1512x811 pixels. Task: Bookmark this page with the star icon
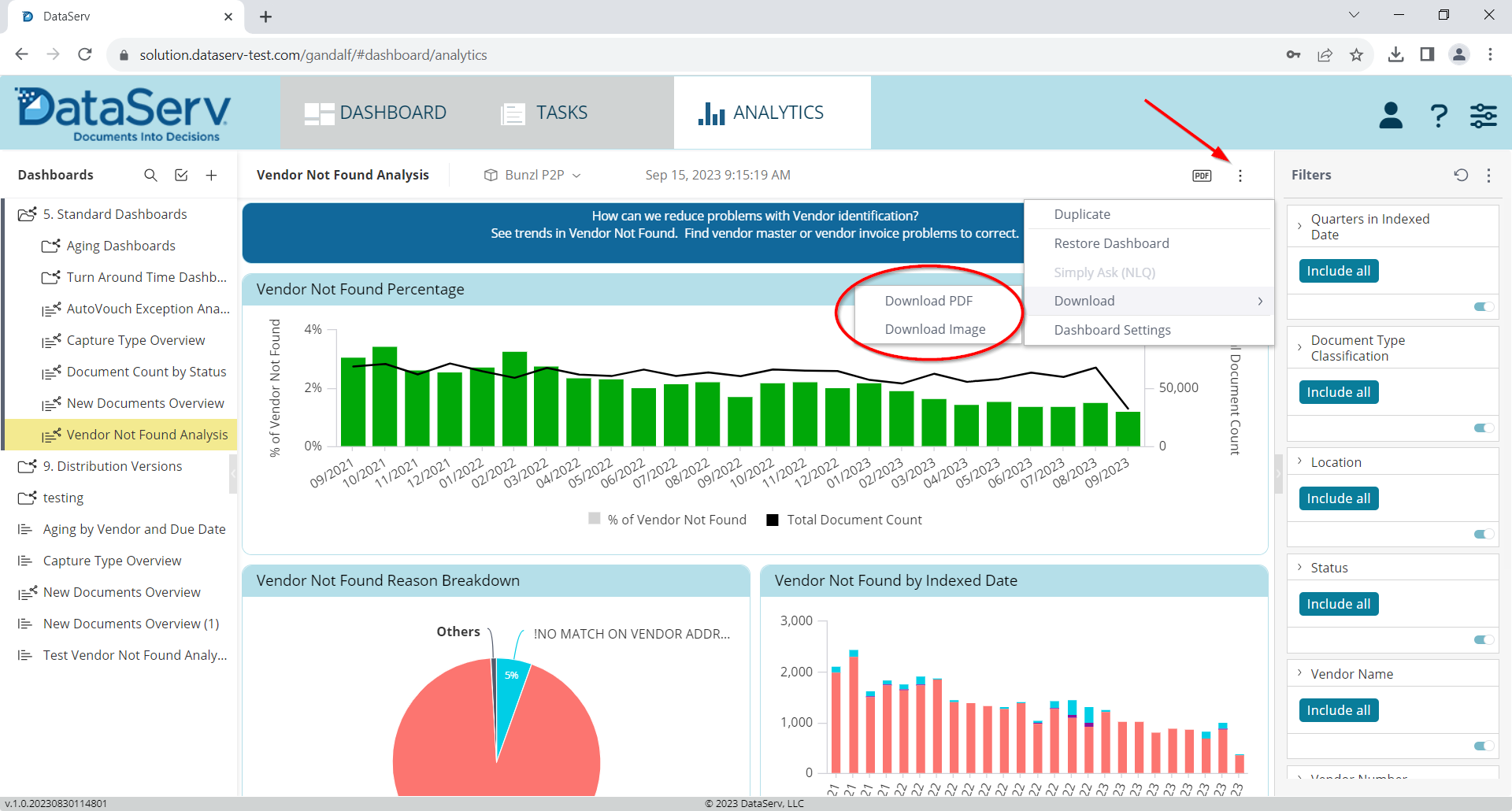click(1356, 54)
